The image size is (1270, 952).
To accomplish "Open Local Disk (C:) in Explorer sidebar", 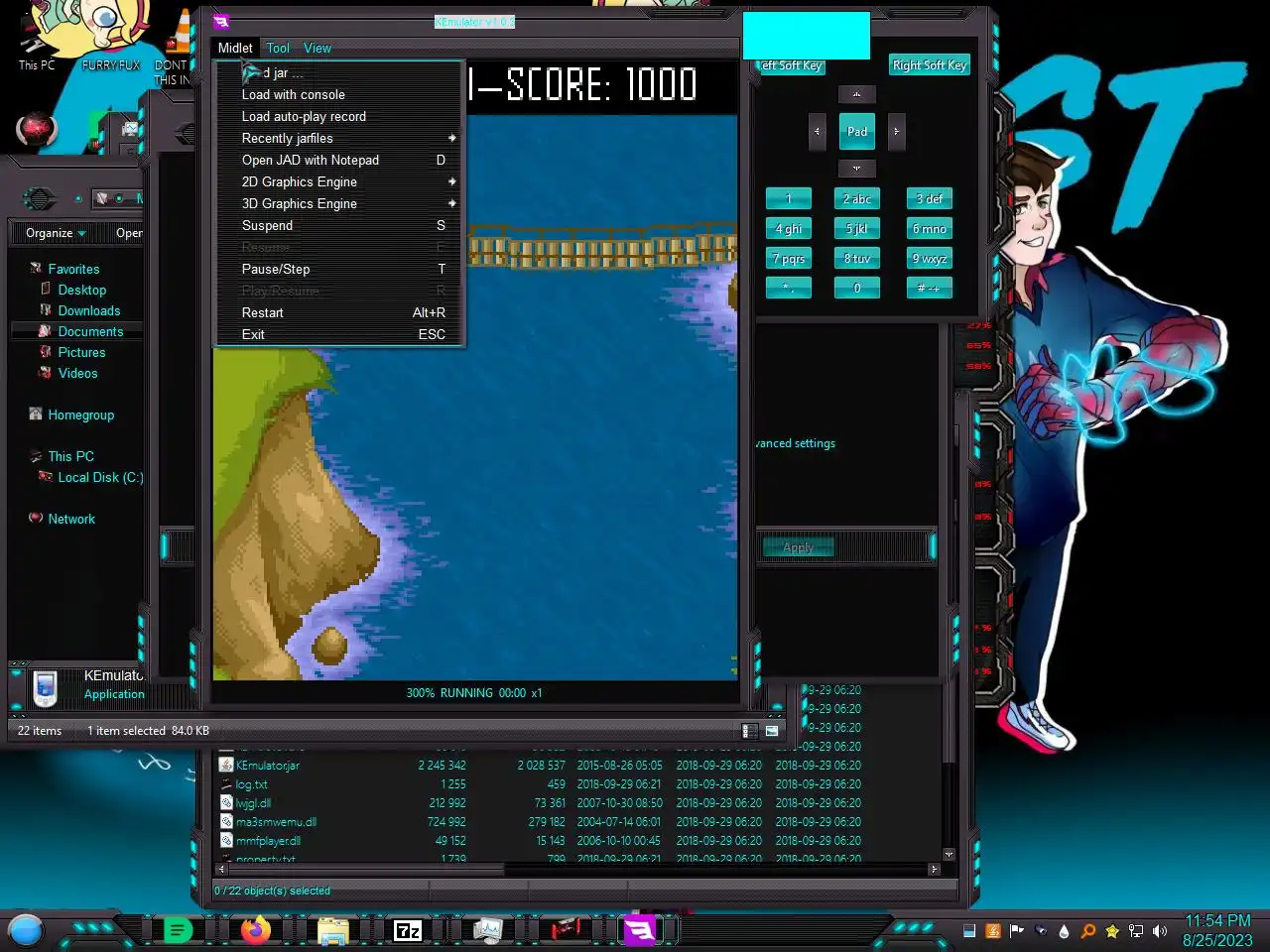I will click(99, 477).
